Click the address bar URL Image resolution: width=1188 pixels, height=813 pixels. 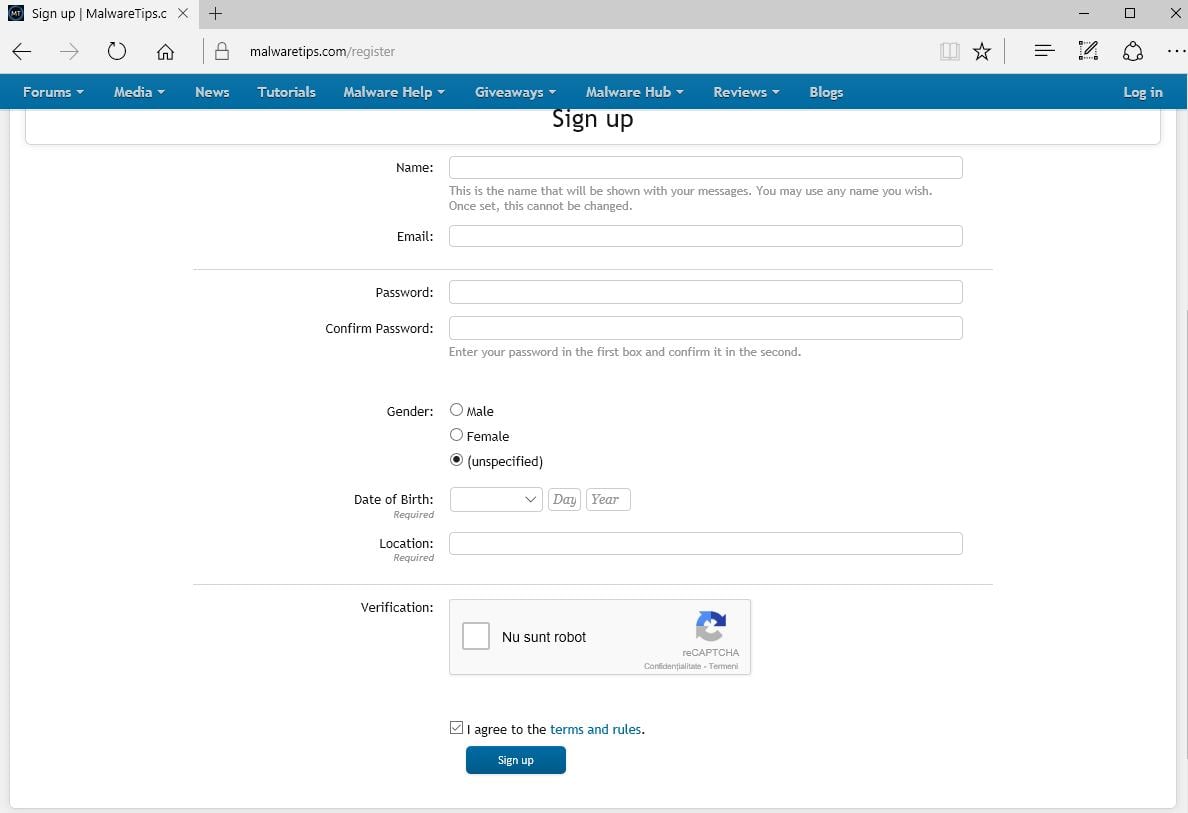(322, 52)
